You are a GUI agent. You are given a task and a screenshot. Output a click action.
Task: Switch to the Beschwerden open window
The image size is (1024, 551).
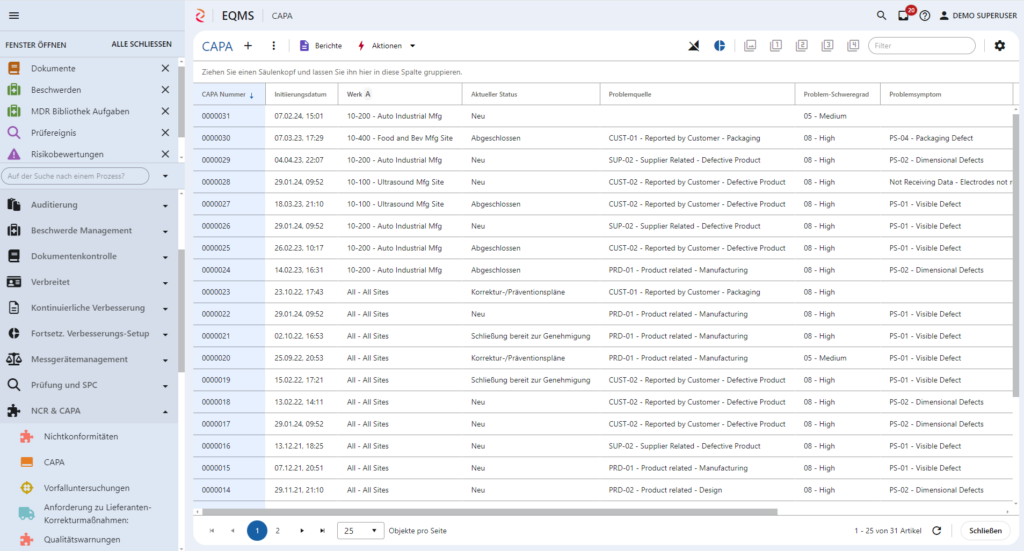[56, 89]
